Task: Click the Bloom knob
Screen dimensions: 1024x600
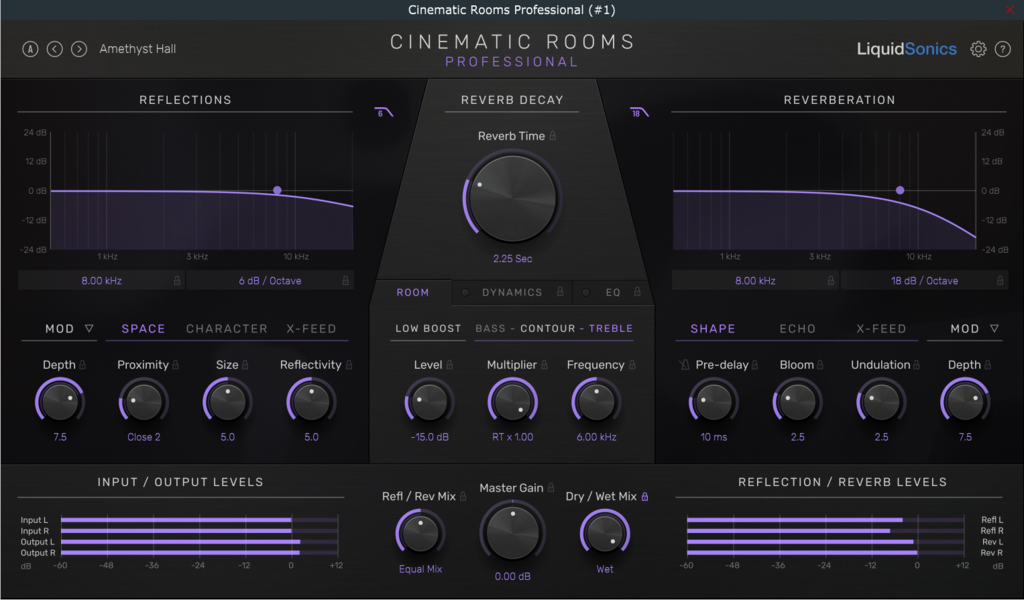Action: coord(797,402)
